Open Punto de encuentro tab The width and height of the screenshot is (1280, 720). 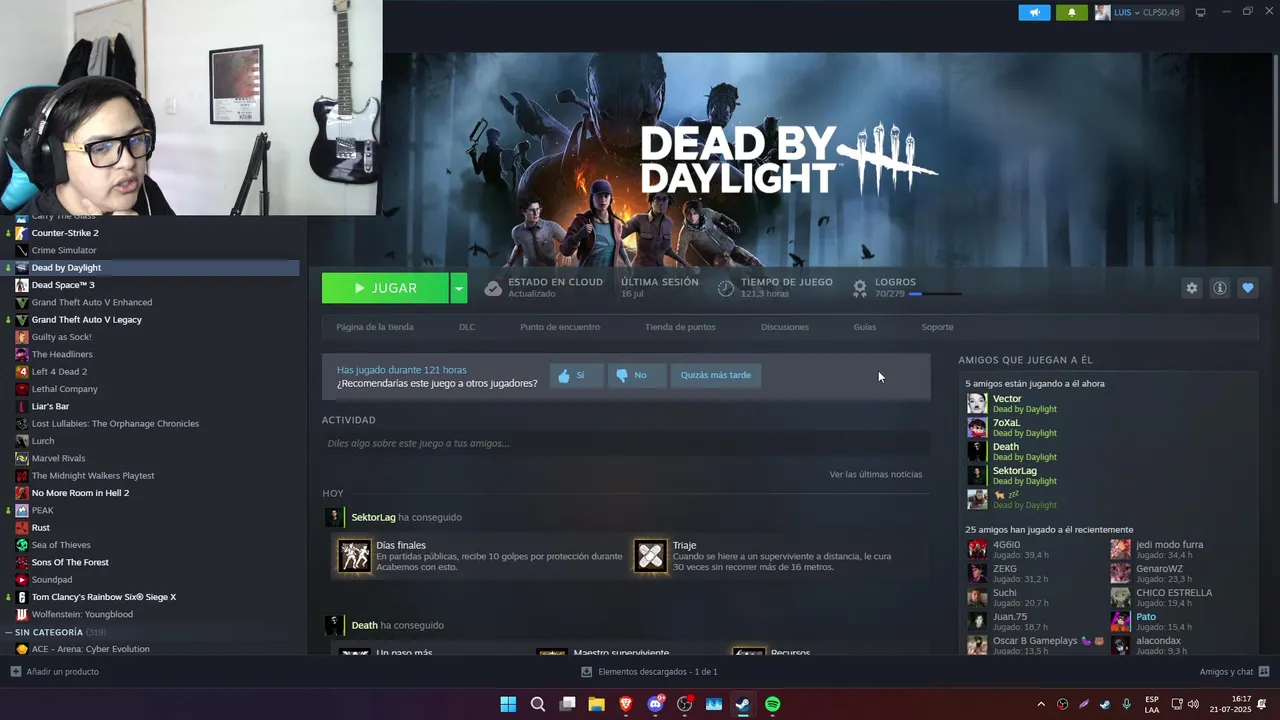click(560, 327)
